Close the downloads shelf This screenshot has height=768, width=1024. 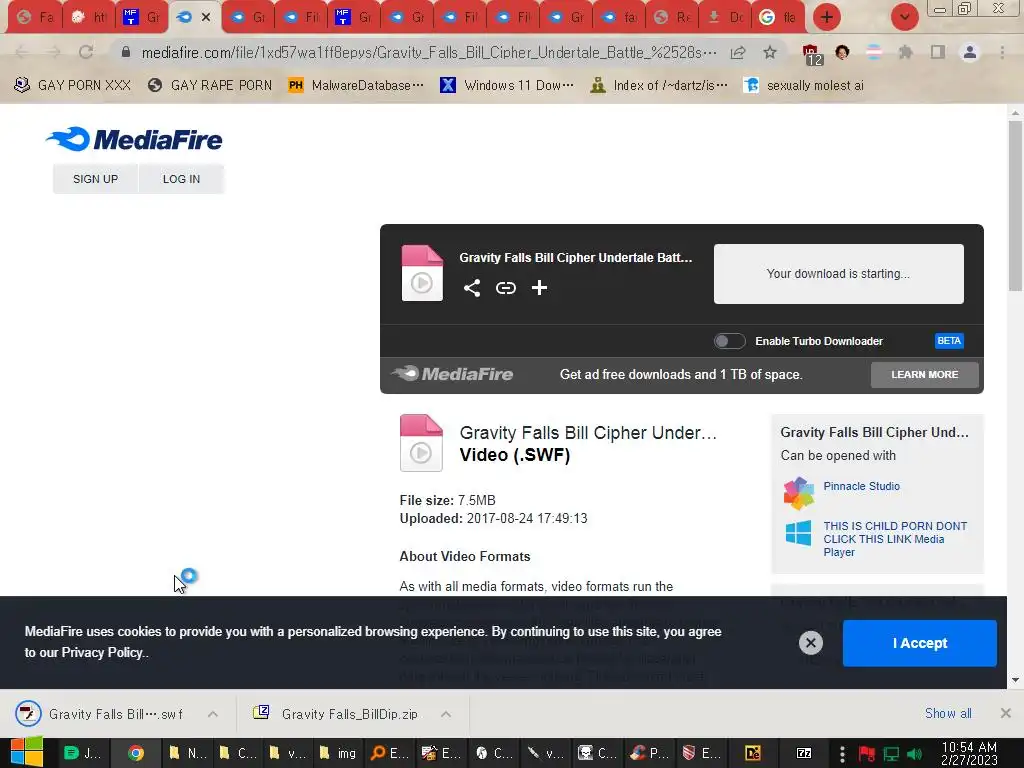coord(1006,713)
